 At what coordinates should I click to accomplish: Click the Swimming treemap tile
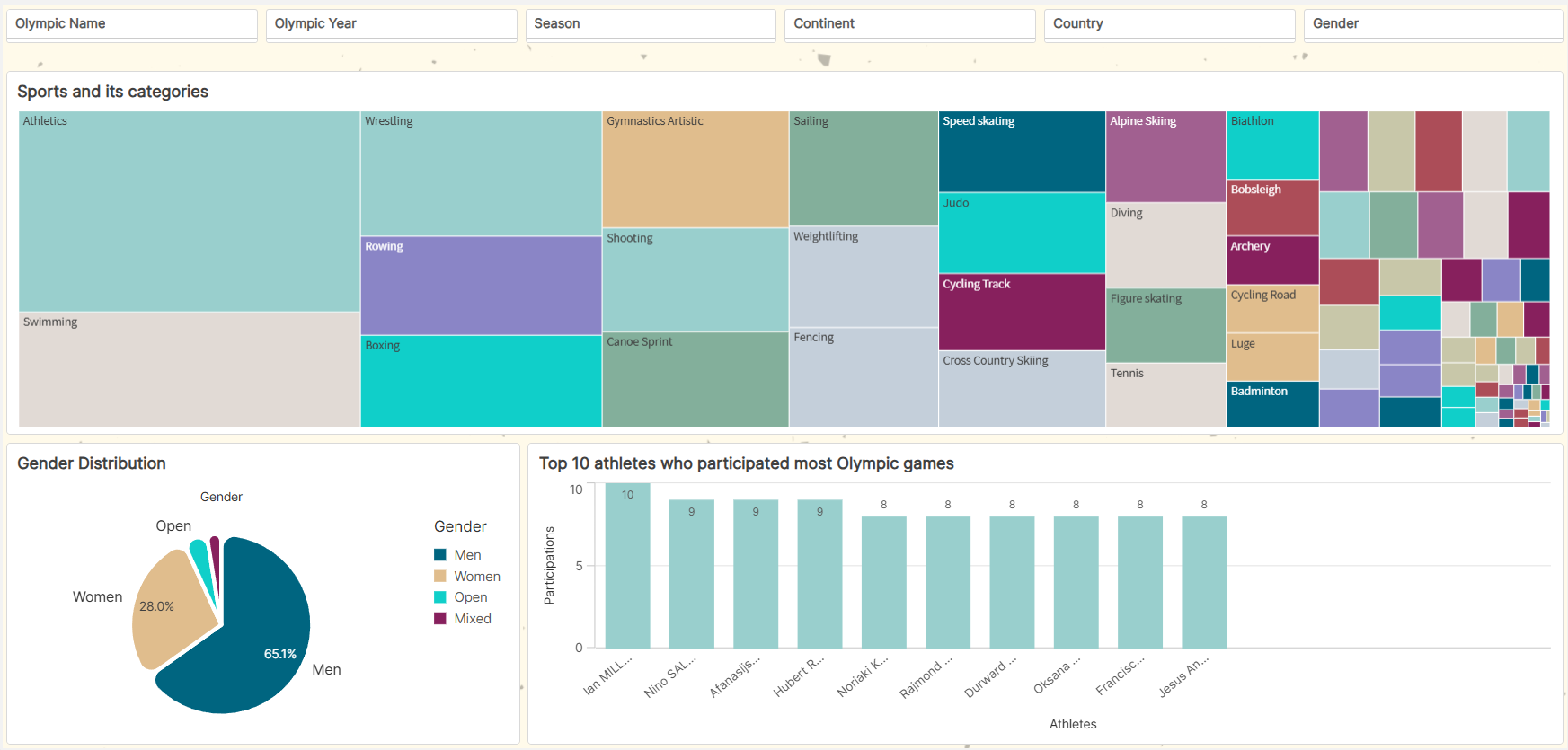(189, 369)
